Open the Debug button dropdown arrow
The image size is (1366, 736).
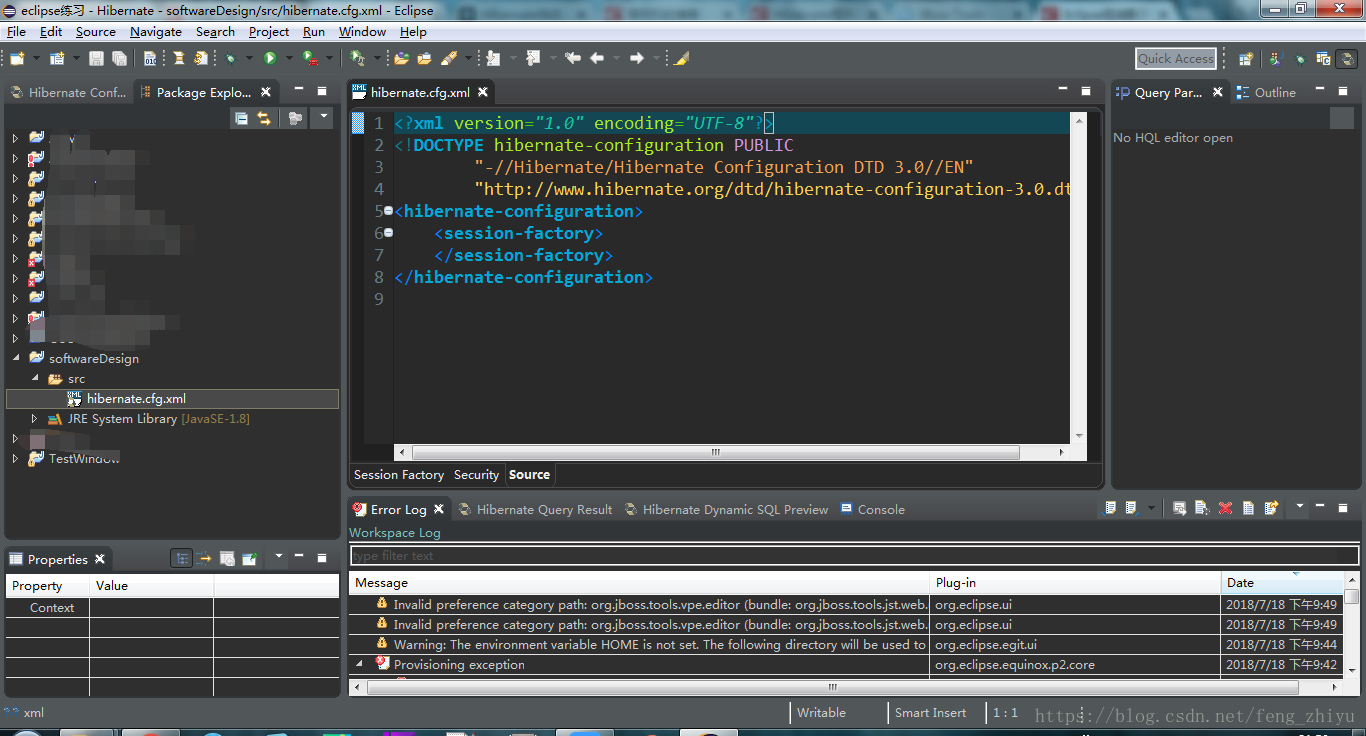(249, 59)
